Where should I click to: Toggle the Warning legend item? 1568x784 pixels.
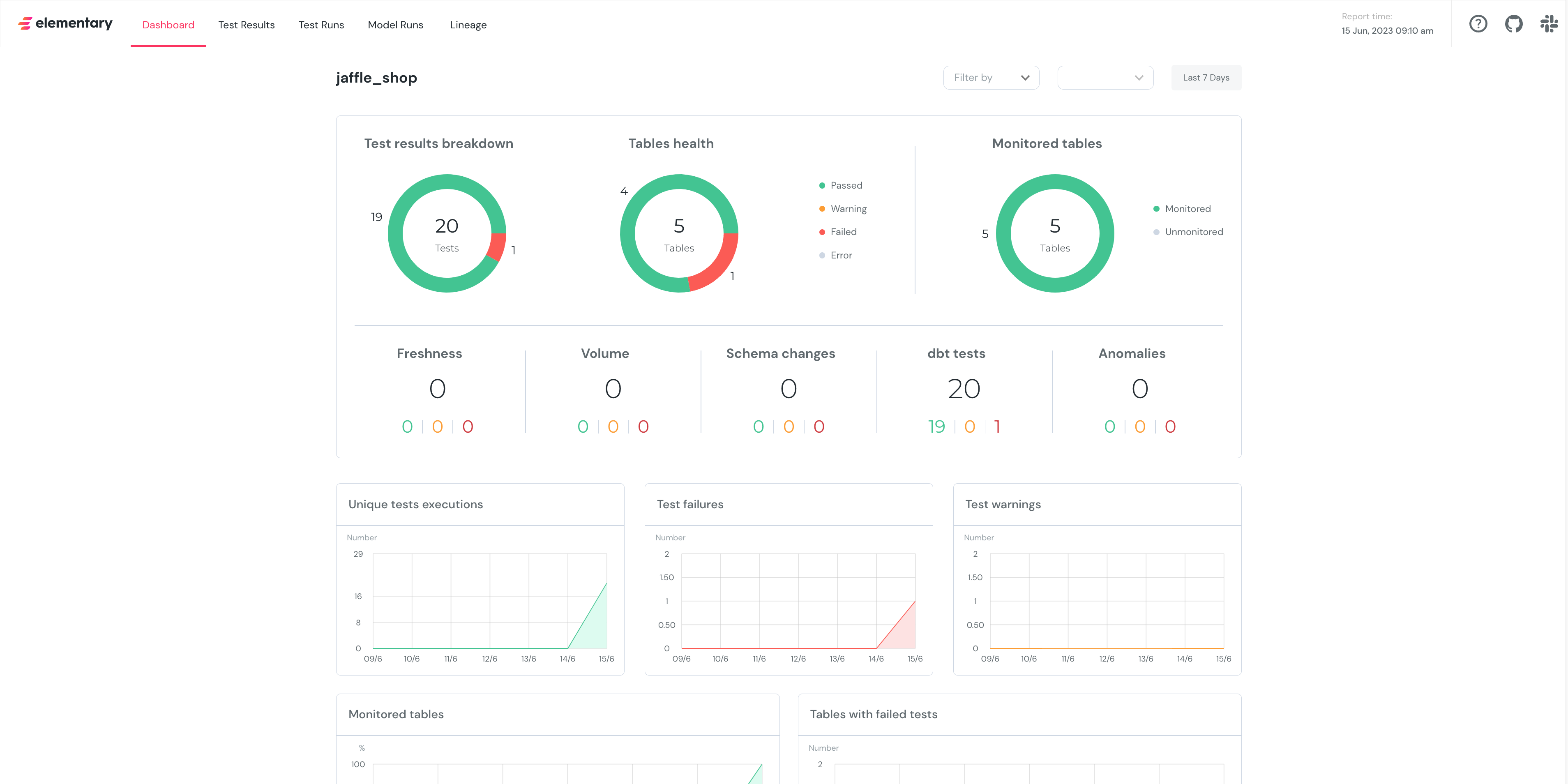tap(848, 209)
